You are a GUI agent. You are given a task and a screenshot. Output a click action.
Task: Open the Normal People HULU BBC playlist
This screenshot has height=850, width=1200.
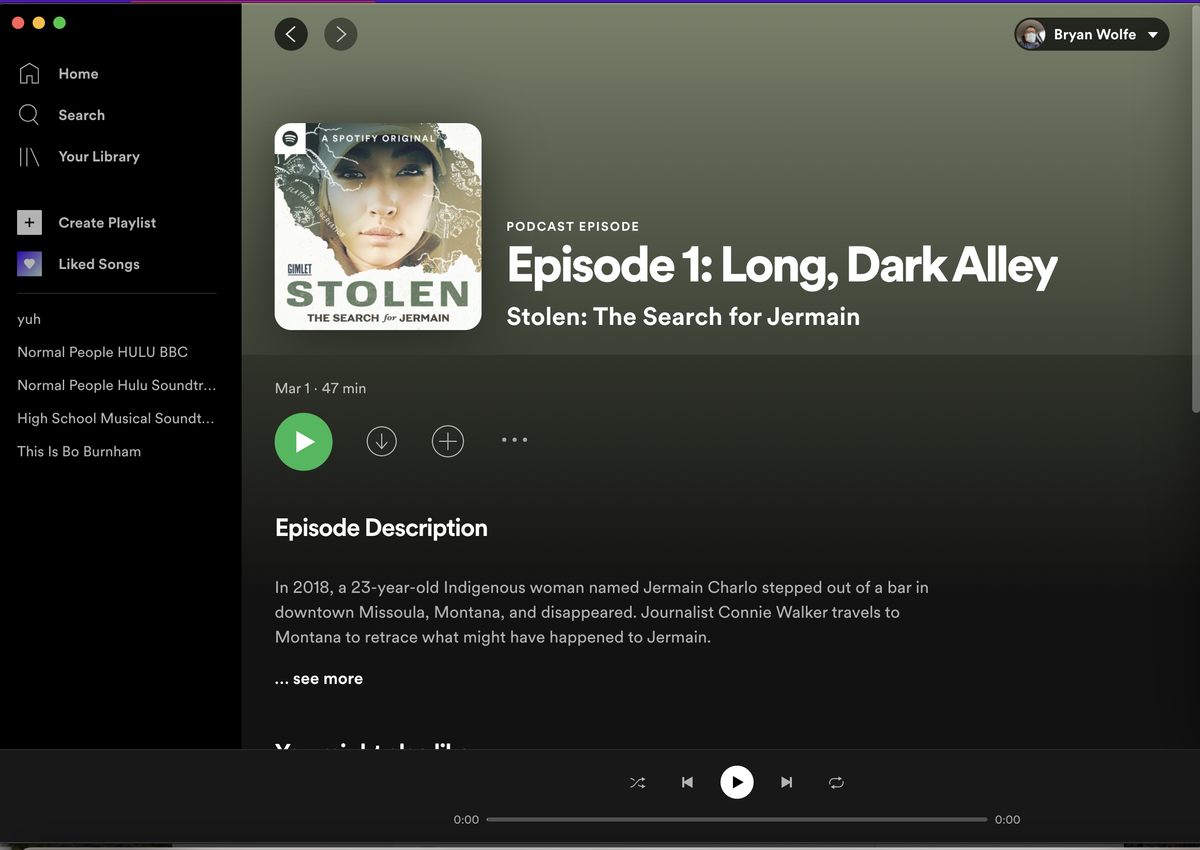click(102, 351)
